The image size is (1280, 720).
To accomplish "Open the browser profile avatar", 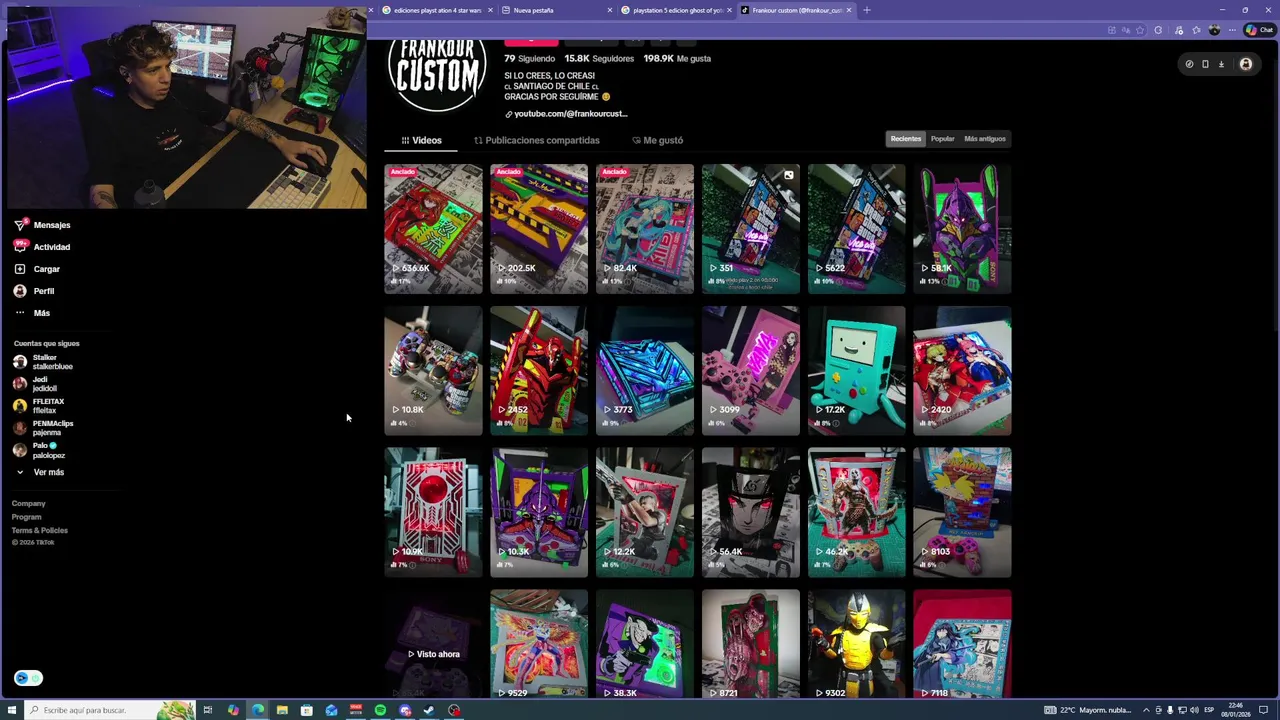I will (x=1214, y=30).
